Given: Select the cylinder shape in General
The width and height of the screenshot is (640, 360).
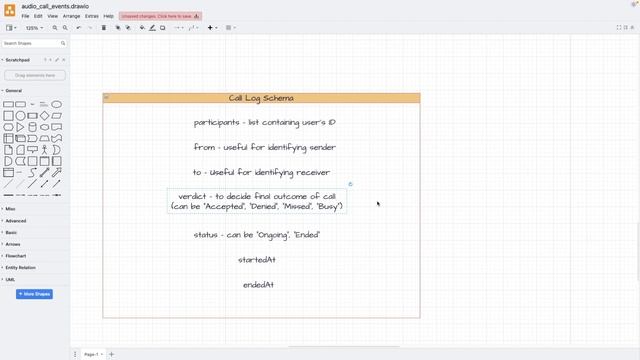Looking at the screenshot, I should [x=32, y=127].
